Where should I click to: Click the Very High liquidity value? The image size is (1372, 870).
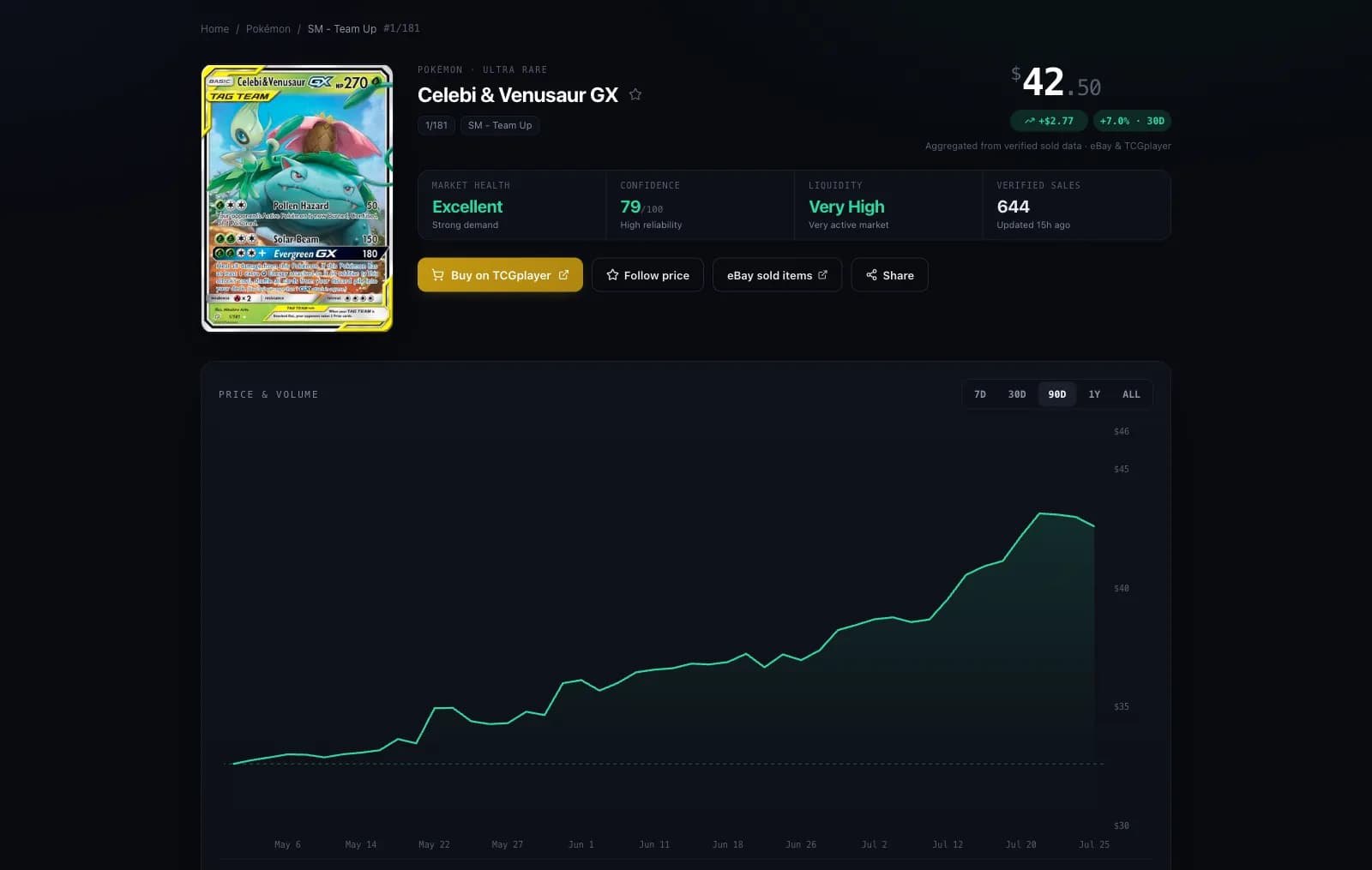pyautogui.click(x=846, y=207)
